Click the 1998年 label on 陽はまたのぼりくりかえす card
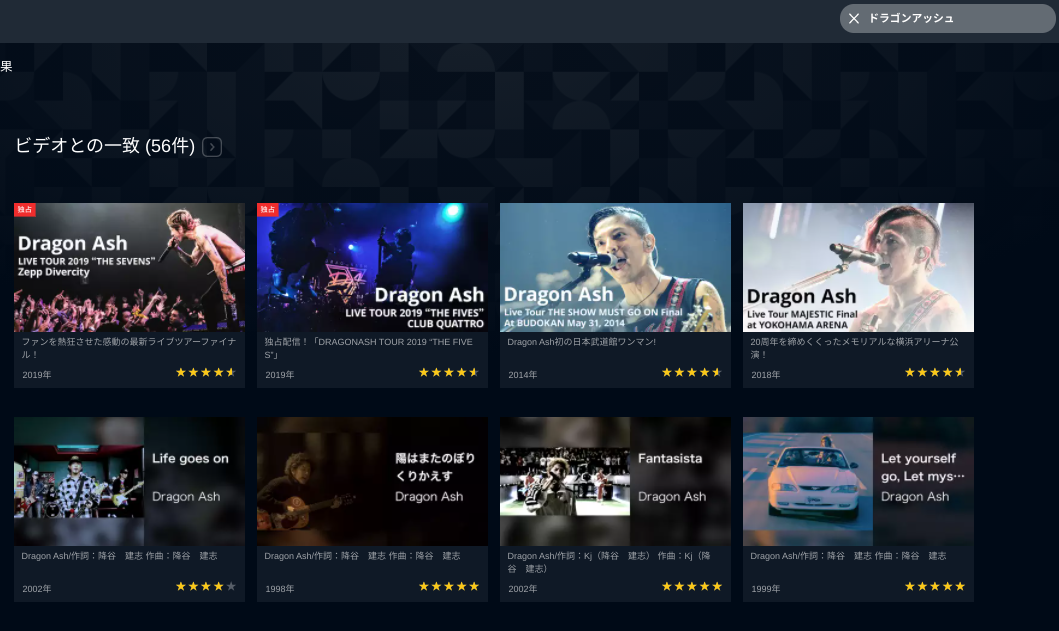1059x631 pixels. pyautogui.click(x=280, y=588)
